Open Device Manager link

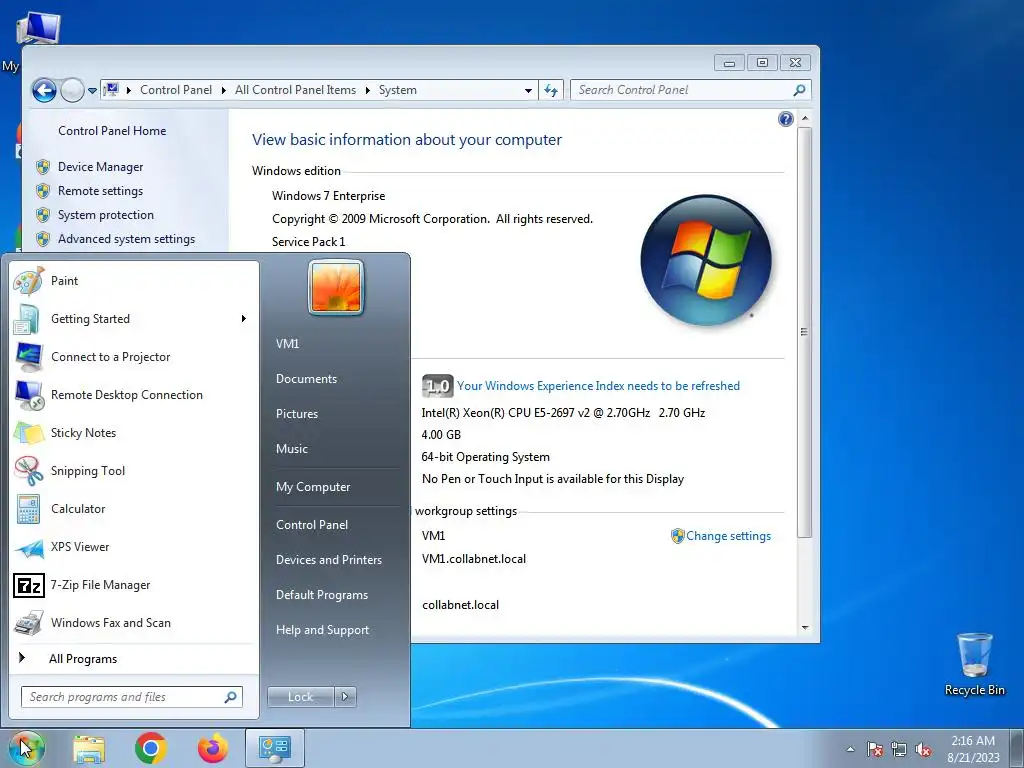pos(100,167)
